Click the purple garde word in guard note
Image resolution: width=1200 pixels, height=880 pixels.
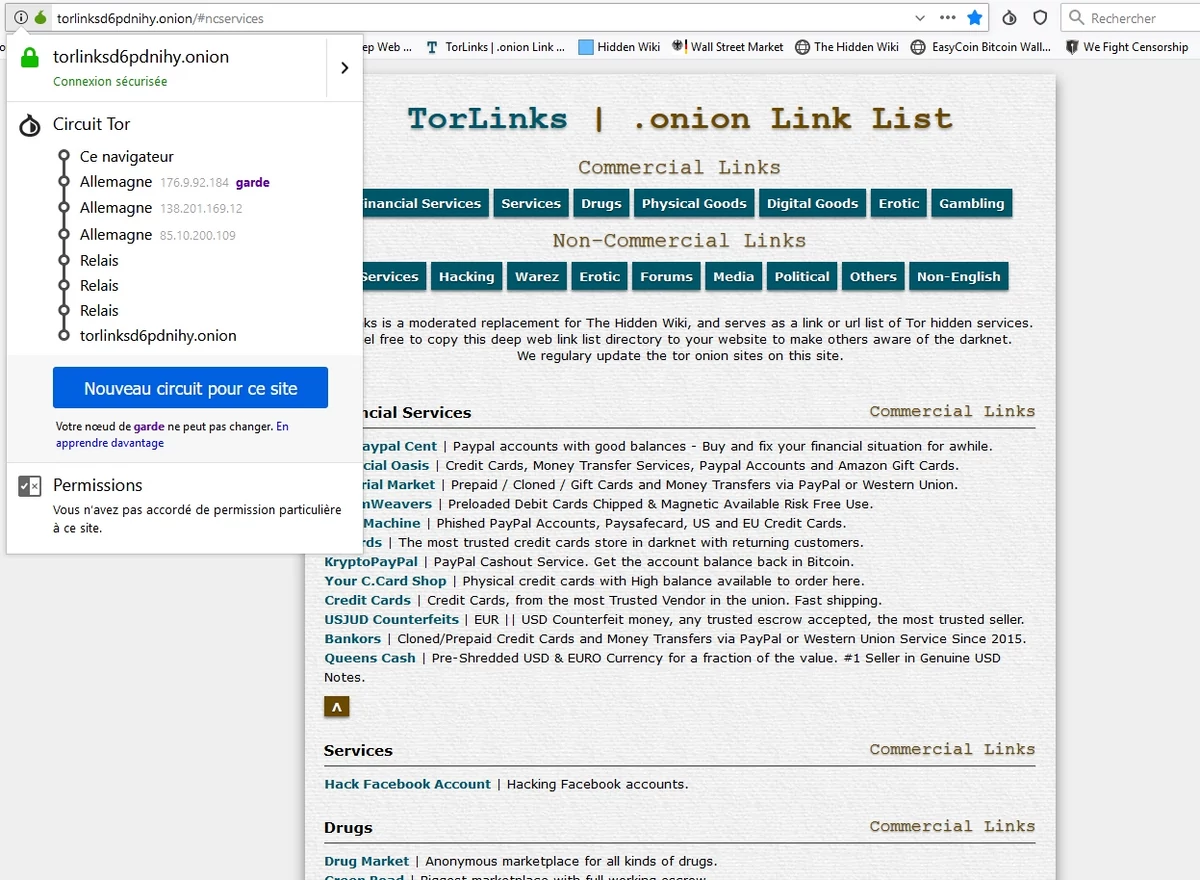(149, 426)
